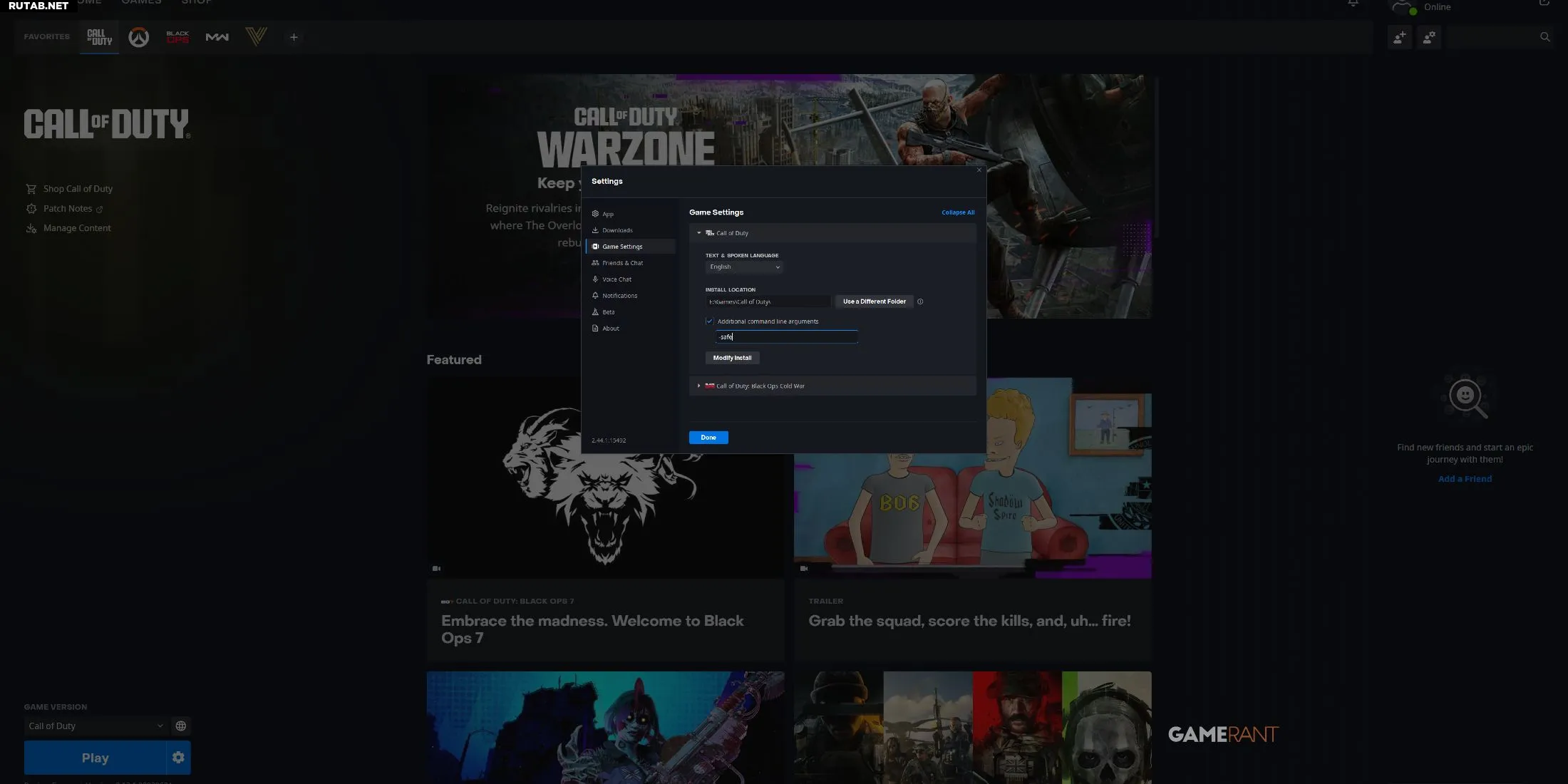Click the Online status text

click(1437, 7)
